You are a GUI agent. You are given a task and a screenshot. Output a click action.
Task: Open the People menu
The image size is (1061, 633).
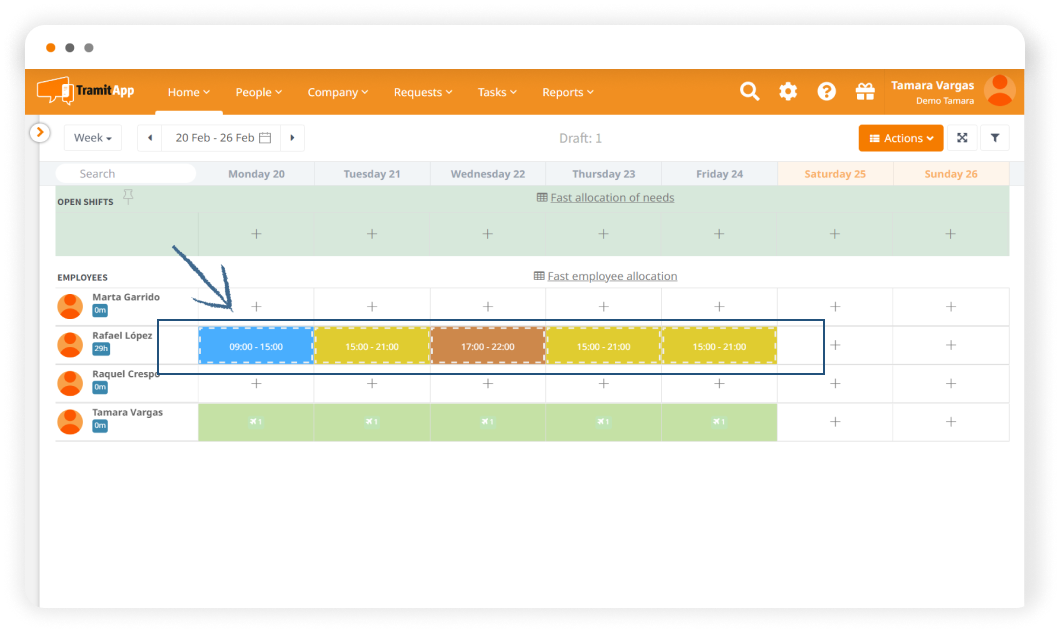coord(258,92)
